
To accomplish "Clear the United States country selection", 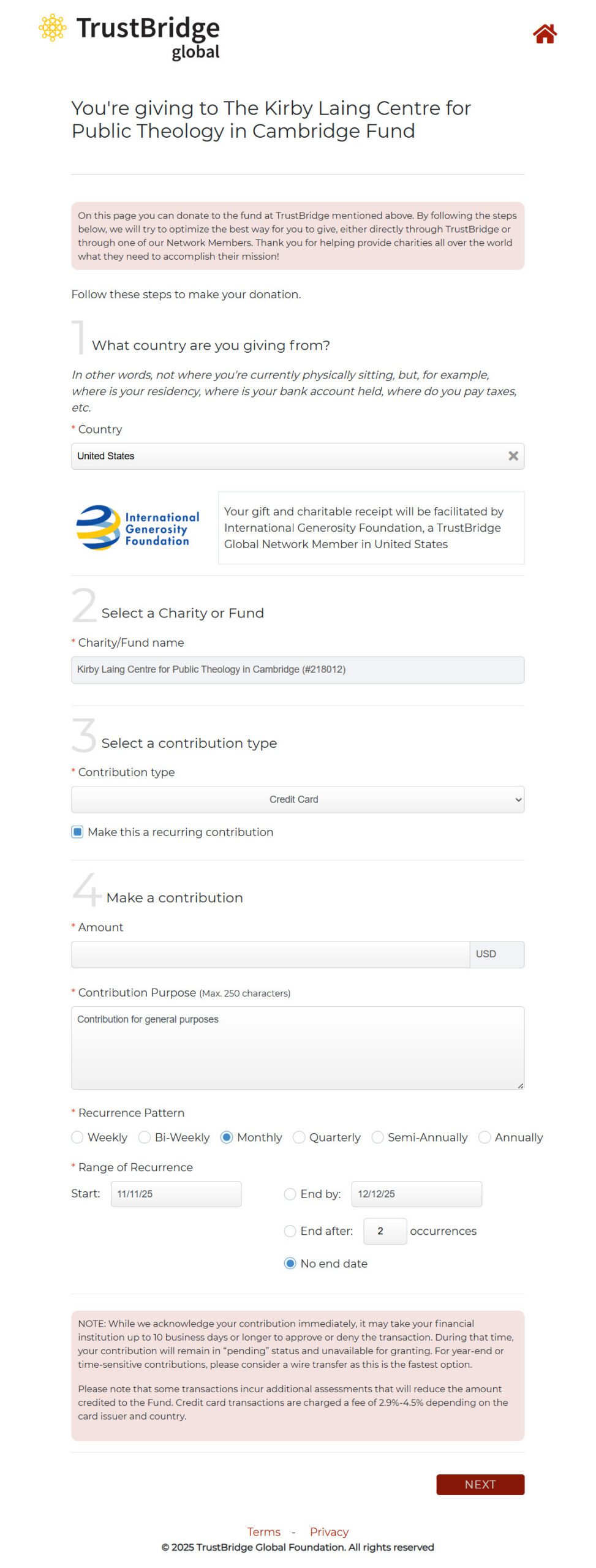I will coord(513,456).
